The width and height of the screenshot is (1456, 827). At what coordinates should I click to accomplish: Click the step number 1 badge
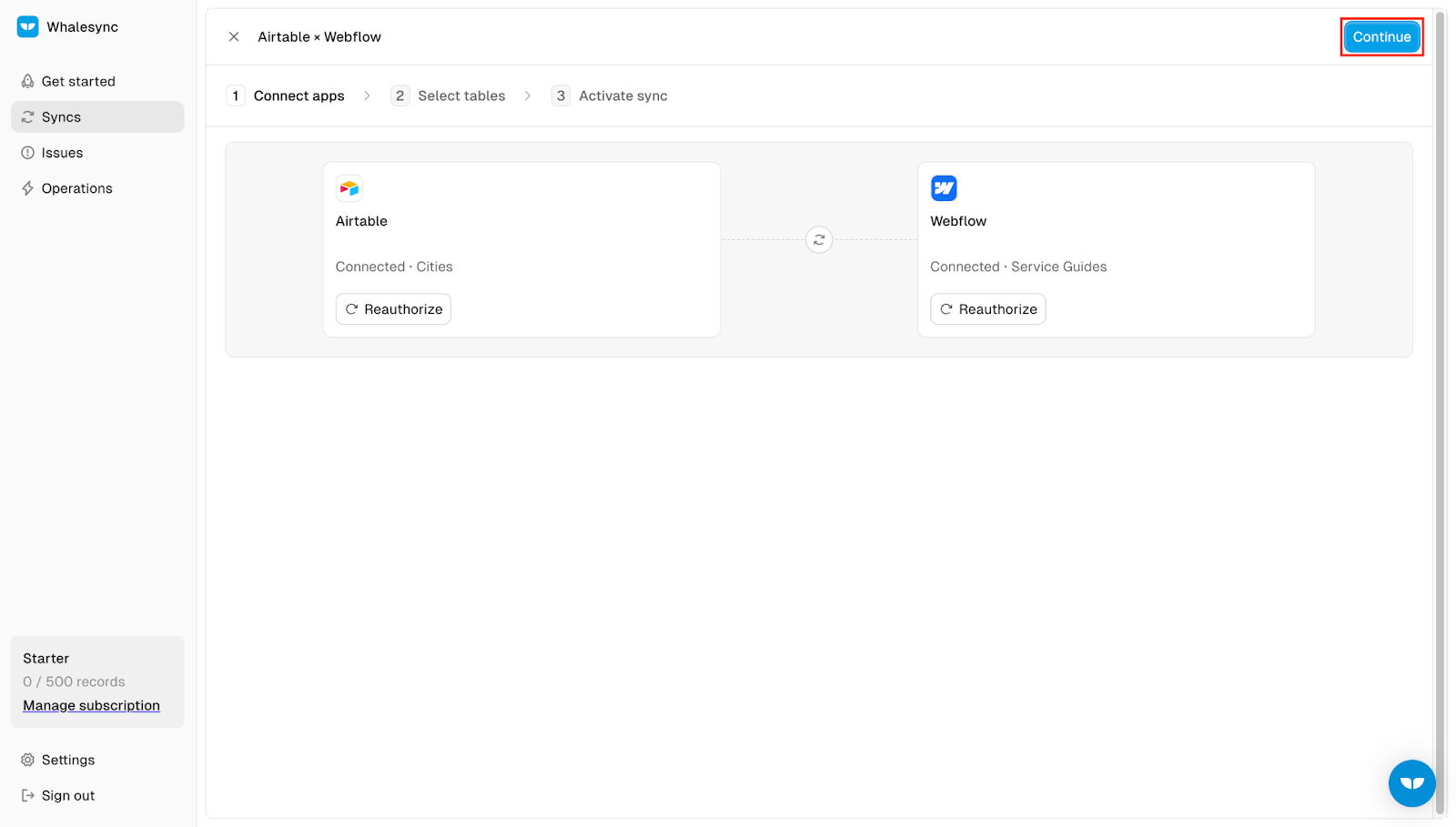(x=236, y=96)
